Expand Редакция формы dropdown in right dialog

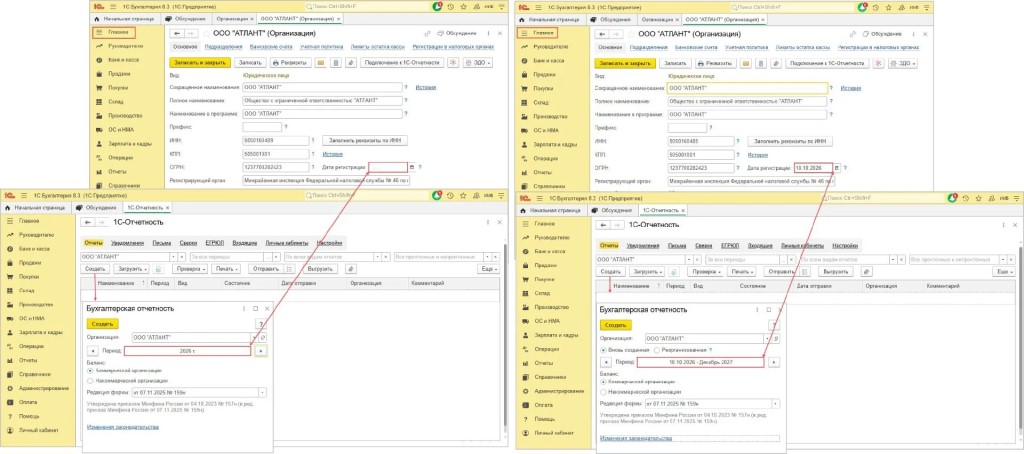click(776, 404)
